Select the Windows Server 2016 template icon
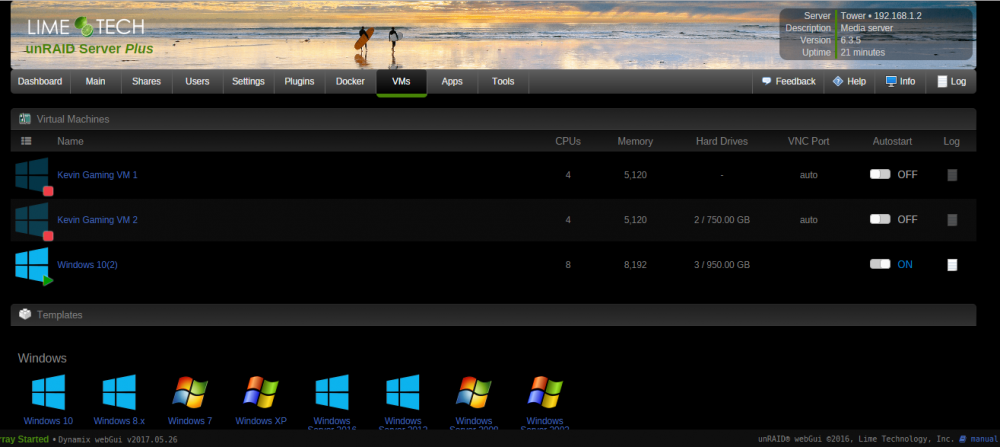The image size is (1000, 447). click(x=332, y=392)
